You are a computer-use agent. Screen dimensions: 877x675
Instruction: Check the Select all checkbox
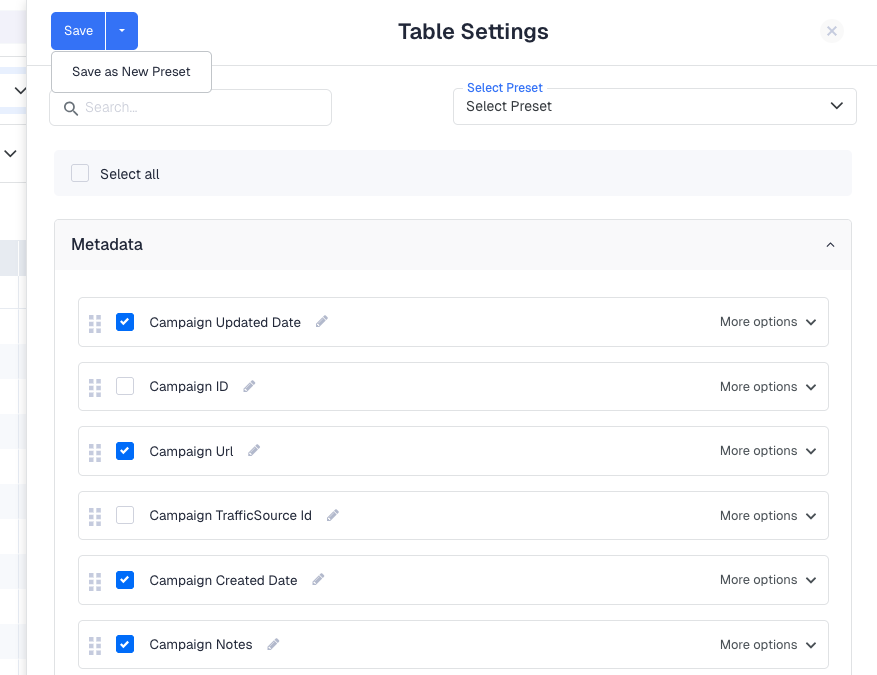click(x=80, y=173)
